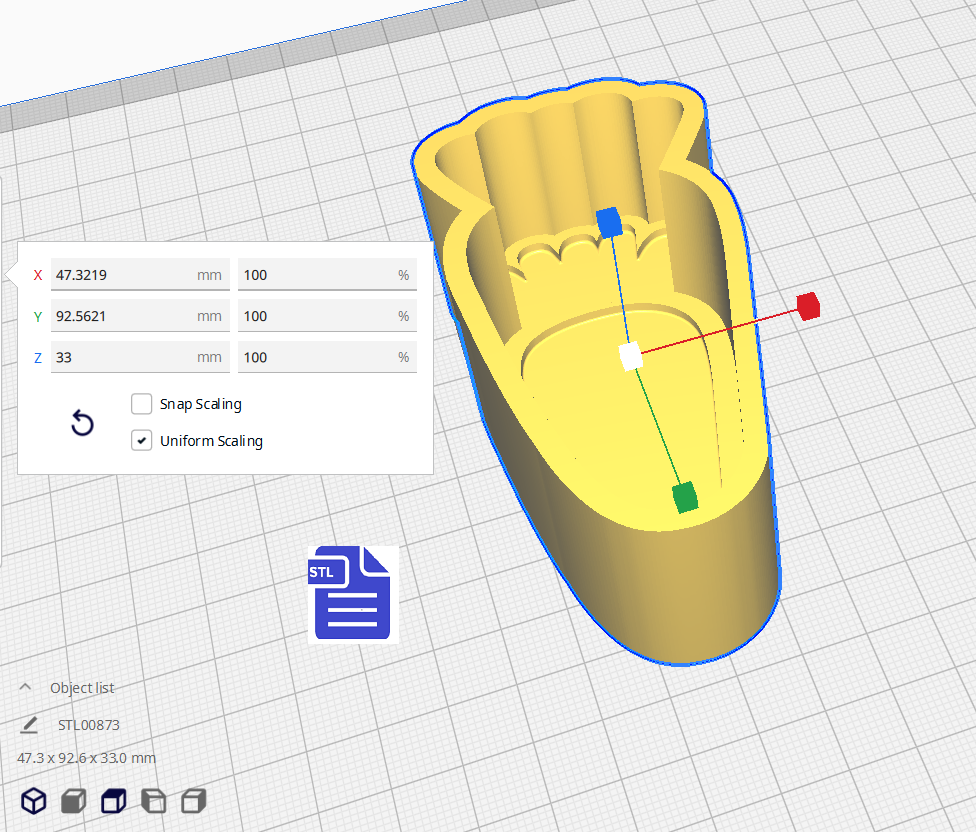
Task: Click the blue Z-axis scale handle
Action: tap(609, 222)
